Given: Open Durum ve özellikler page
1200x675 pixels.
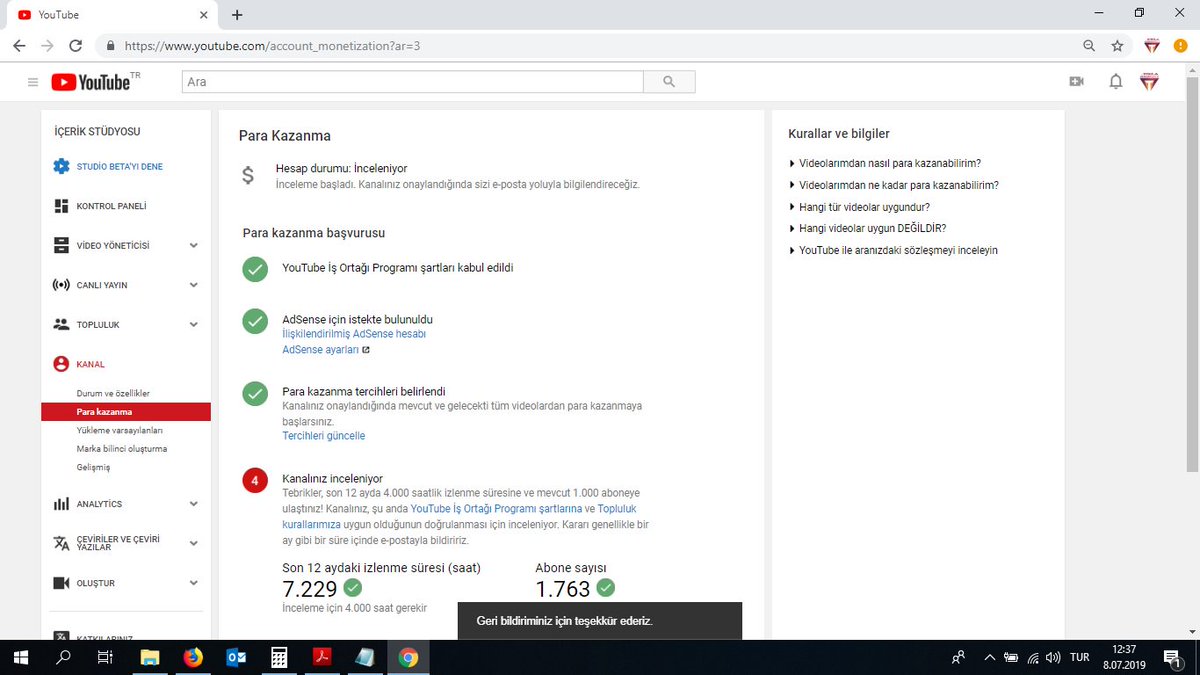Looking at the screenshot, I should pos(113,393).
